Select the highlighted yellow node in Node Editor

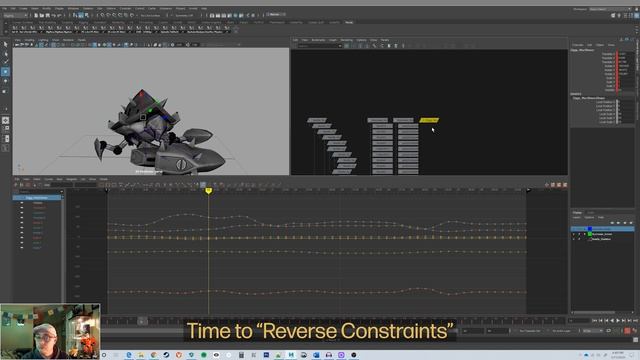(x=429, y=120)
